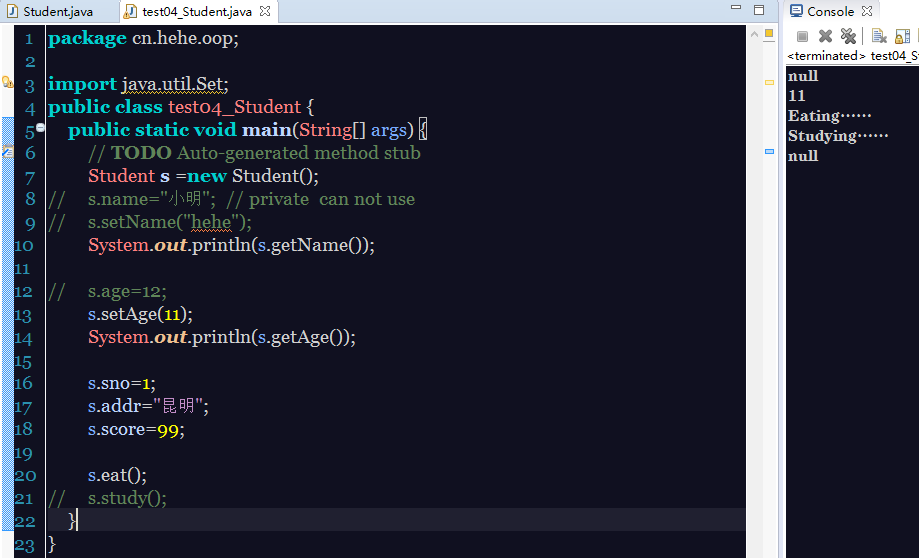Click class name 'test04_Student' on line 4
The width and height of the screenshot is (919, 558).
234,107
